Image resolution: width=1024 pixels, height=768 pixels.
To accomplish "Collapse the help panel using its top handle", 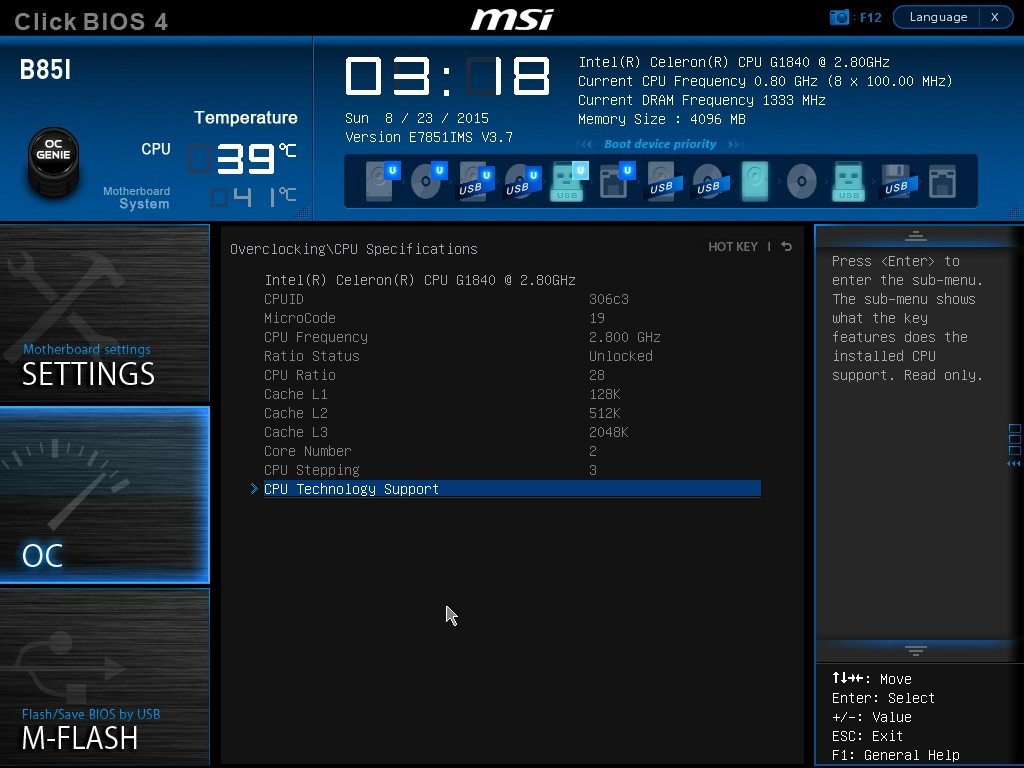I will coord(916,236).
